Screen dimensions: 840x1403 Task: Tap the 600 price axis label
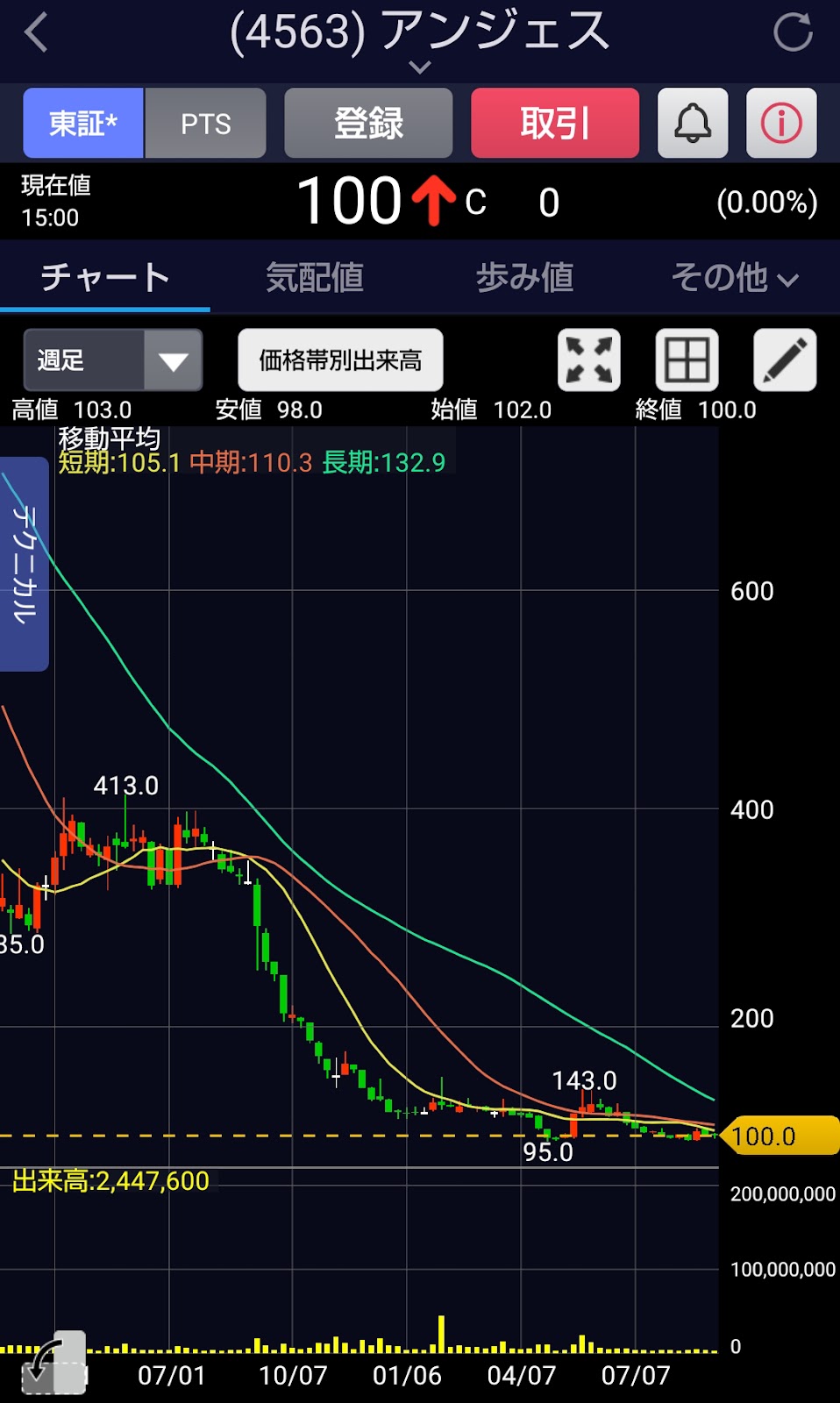(752, 592)
